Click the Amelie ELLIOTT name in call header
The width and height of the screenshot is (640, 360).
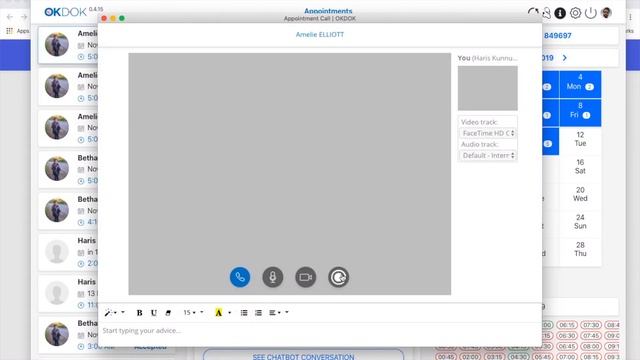(320, 35)
